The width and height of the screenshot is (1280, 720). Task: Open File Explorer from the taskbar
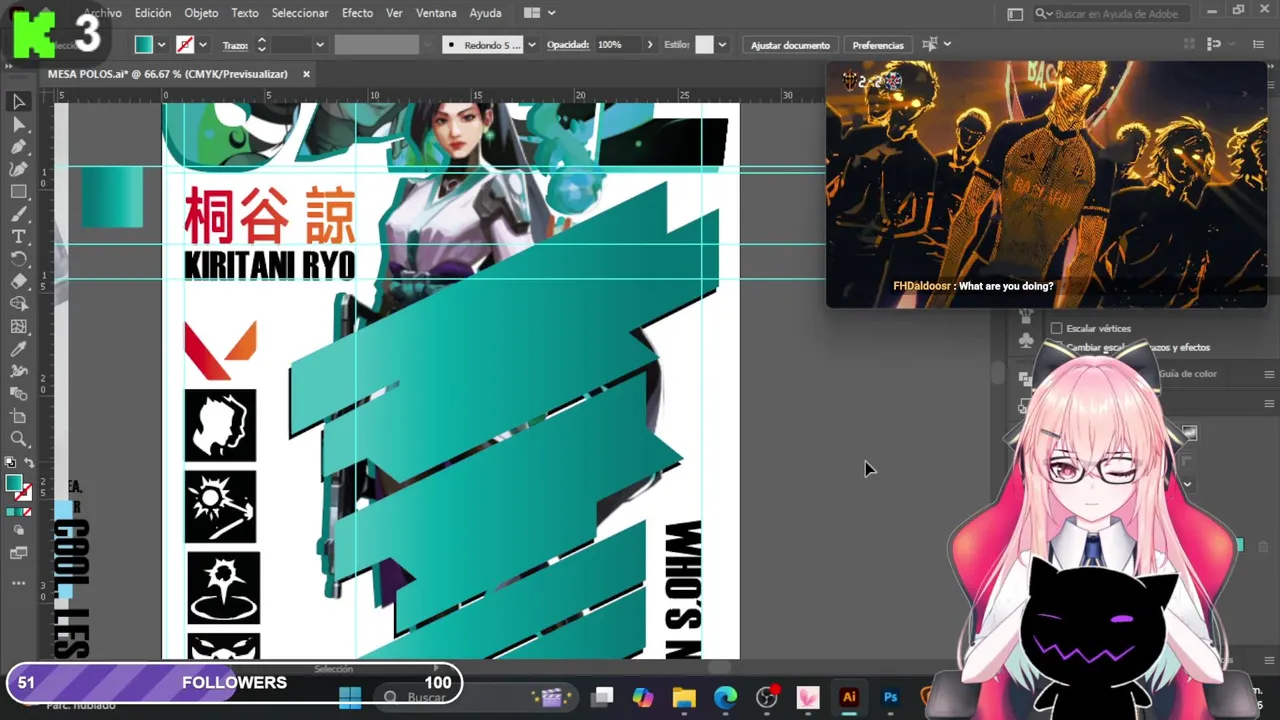(x=684, y=697)
